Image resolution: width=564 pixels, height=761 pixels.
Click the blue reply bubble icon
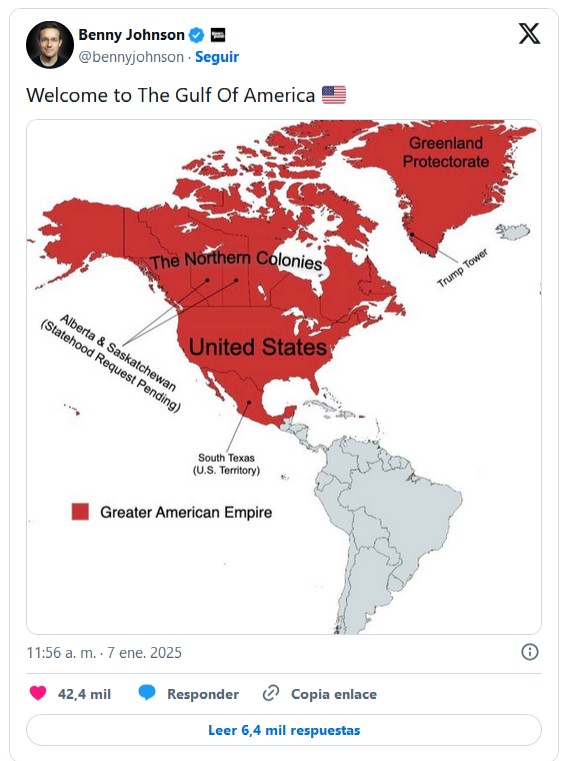pos(147,693)
